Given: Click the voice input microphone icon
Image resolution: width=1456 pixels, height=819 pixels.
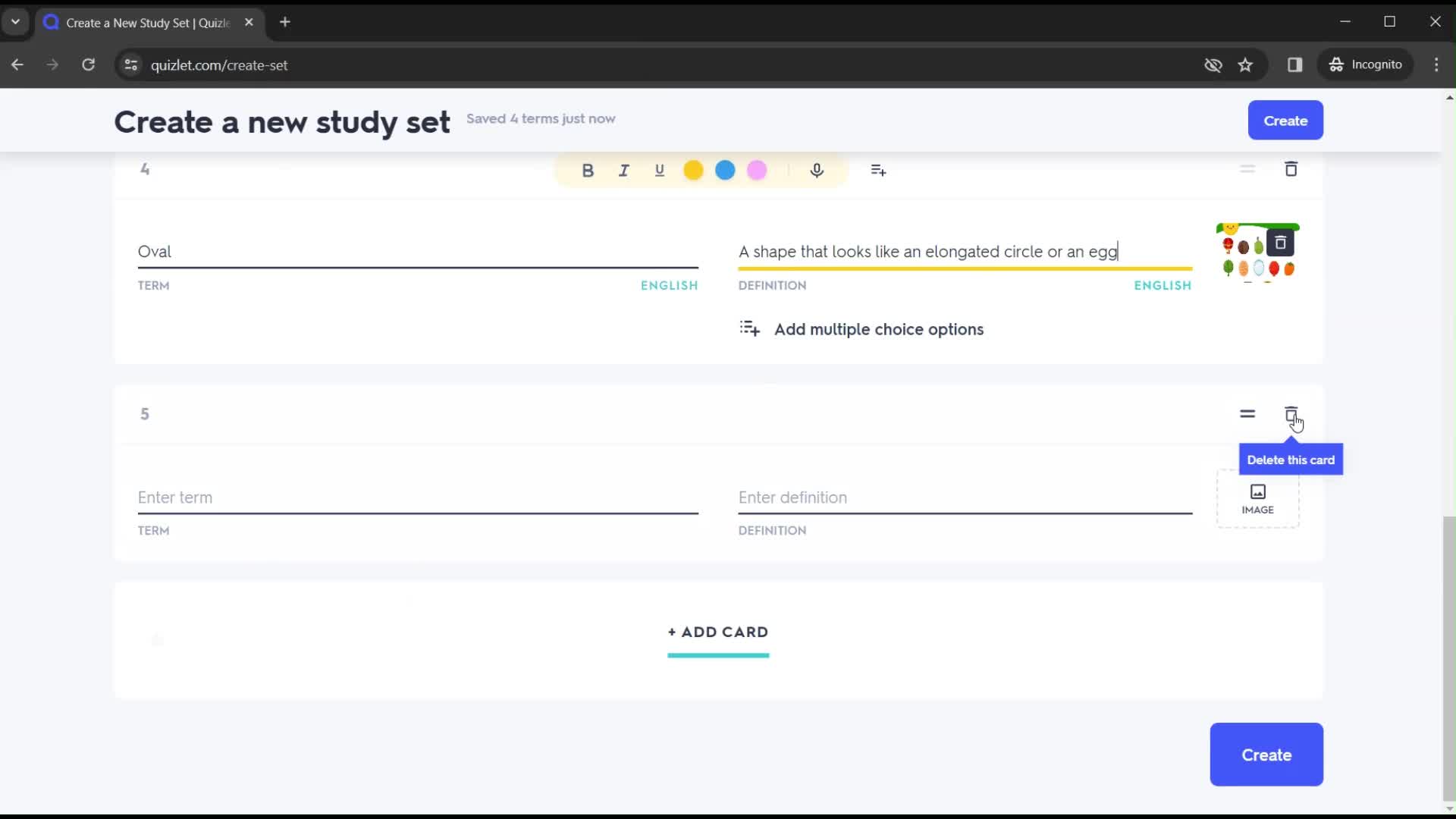Looking at the screenshot, I should point(817,169).
